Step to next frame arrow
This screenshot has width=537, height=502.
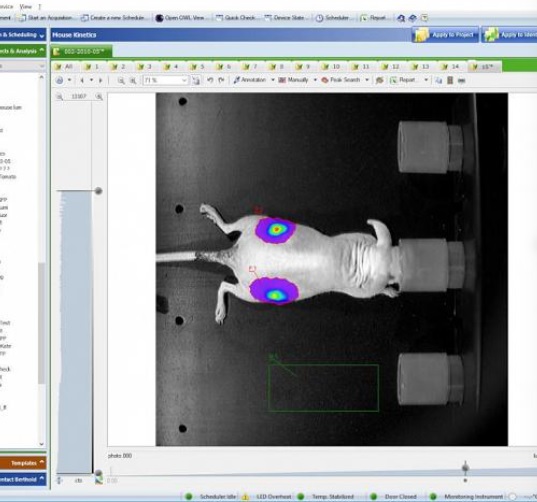tap(100, 80)
